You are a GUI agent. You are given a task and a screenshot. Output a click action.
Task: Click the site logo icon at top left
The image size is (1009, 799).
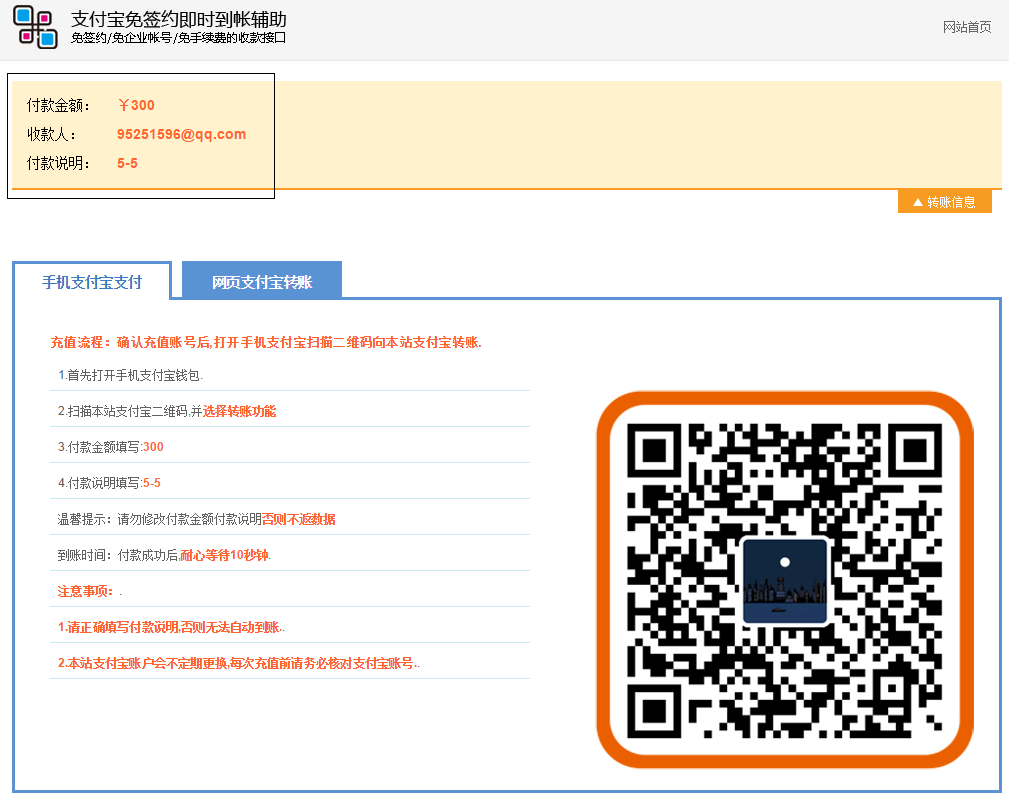[35, 27]
